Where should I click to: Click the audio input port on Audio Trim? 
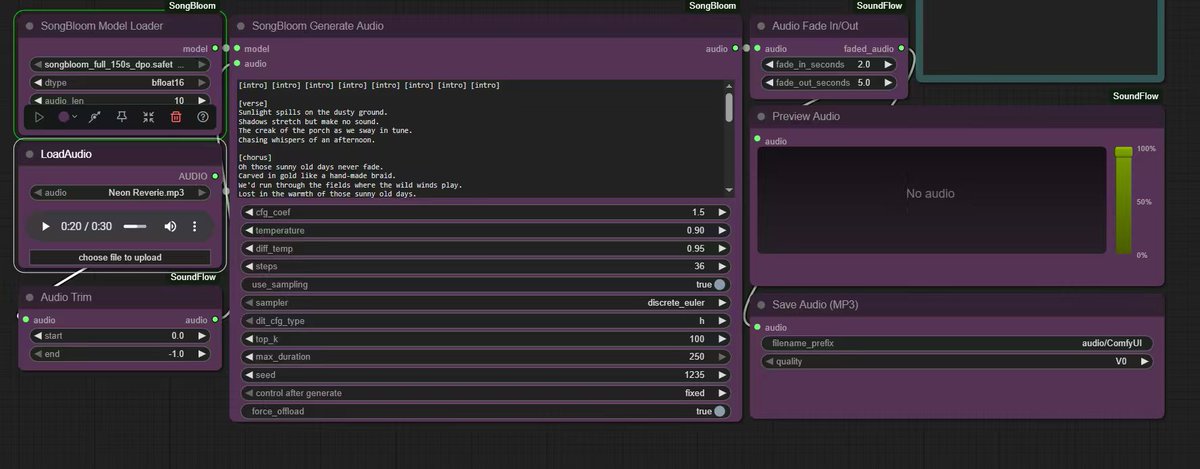(26, 320)
